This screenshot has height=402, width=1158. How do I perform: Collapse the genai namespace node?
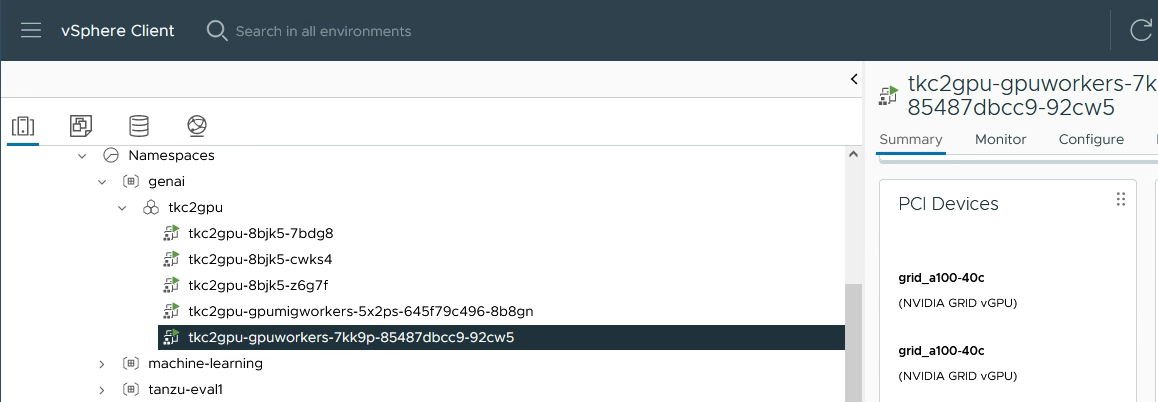pyautogui.click(x=102, y=182)
